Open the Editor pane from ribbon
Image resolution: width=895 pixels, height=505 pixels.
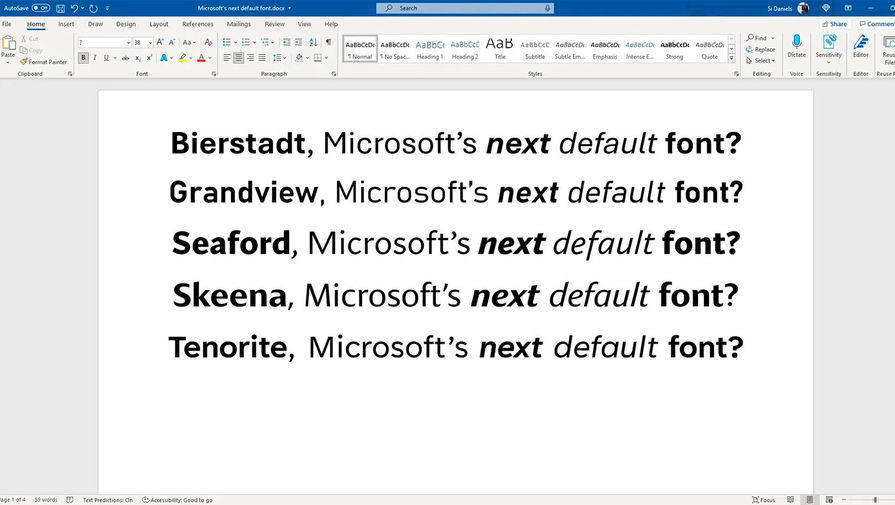point(860,46)
